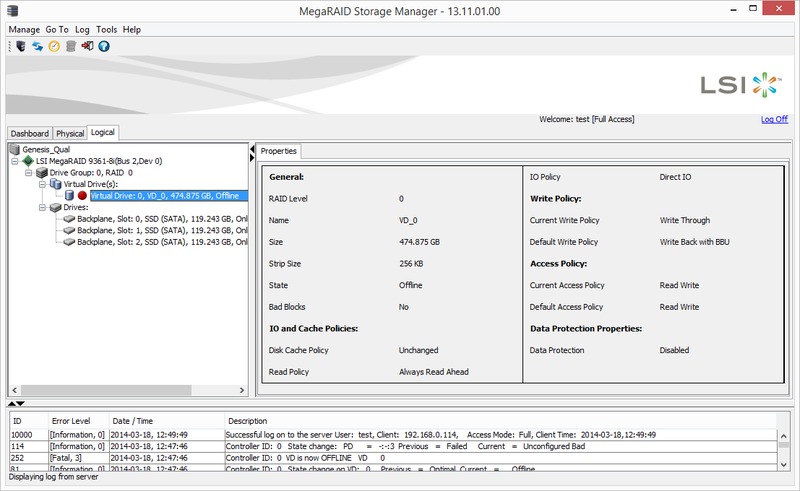The width and height of the screenshot is (800, 491).
Task: Collapse the Virtual Drive(s) tree node
Action: pyautogui.click(x=41, y=185)
